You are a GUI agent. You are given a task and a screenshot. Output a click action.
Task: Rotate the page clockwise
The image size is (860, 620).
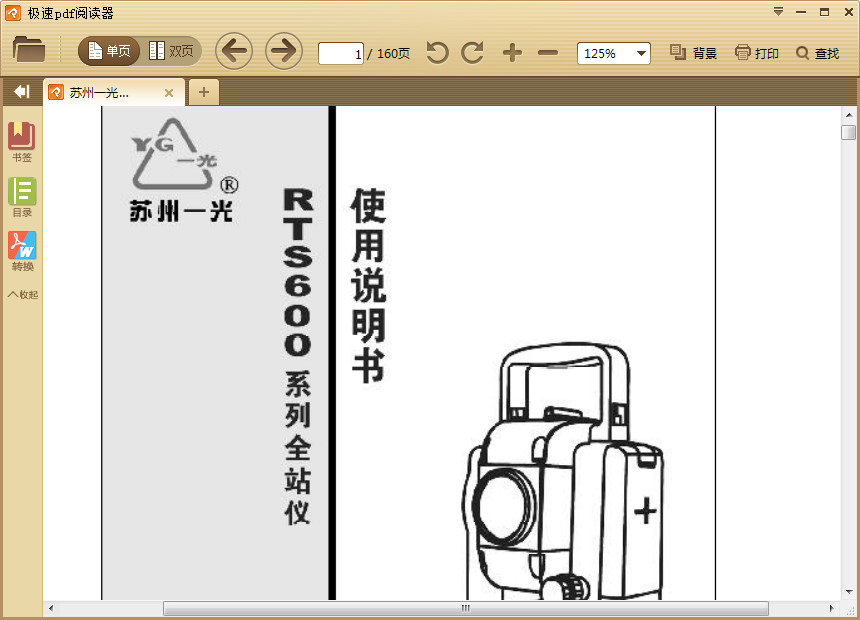point(472,53)
